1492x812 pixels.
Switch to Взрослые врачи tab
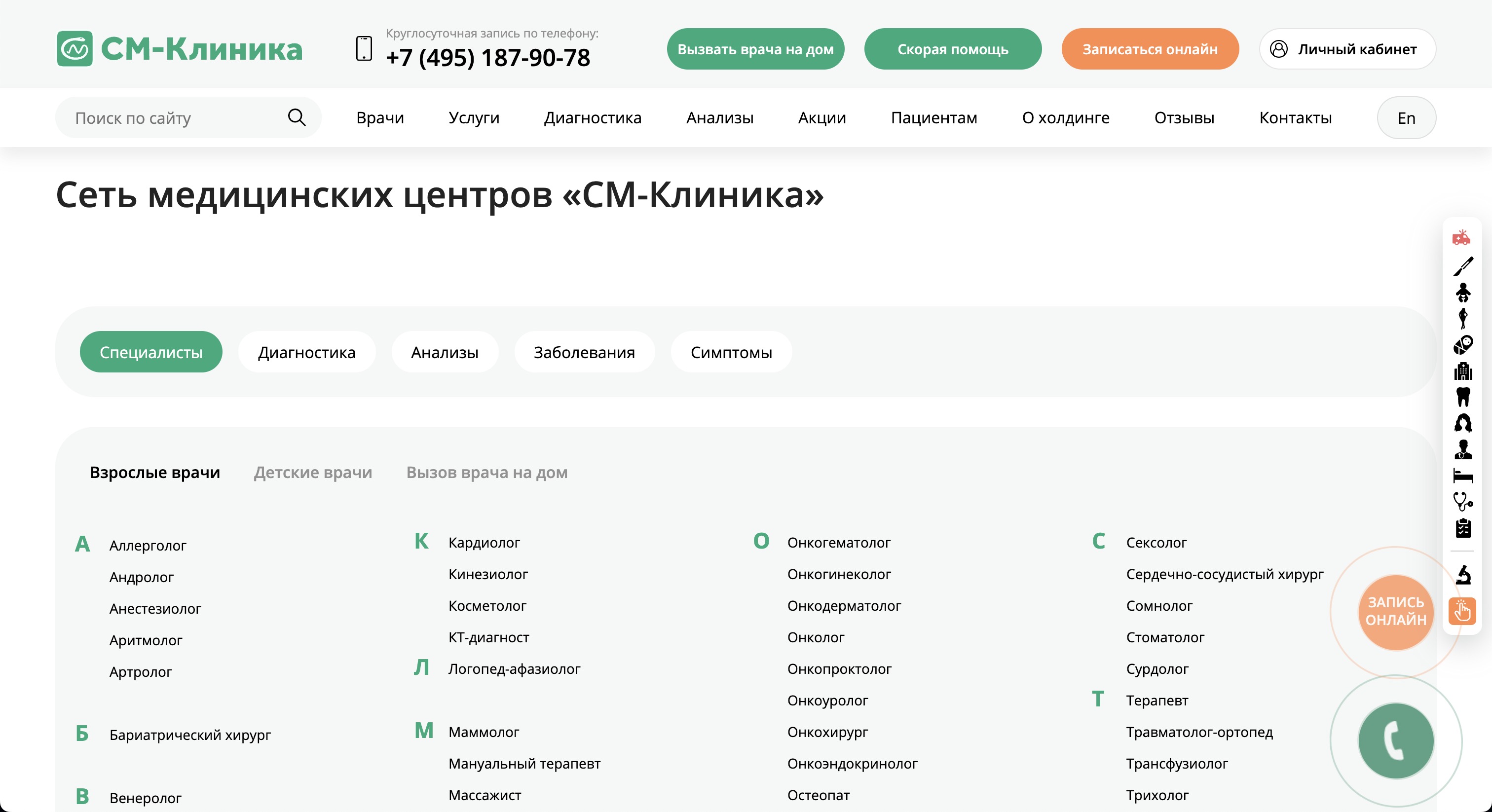point(154,473)
